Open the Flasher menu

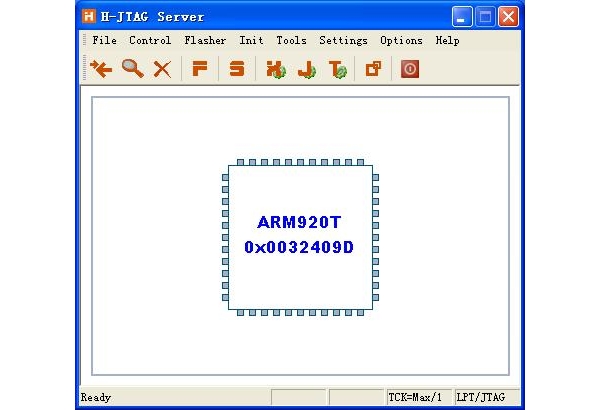click(x=205, y=41)
